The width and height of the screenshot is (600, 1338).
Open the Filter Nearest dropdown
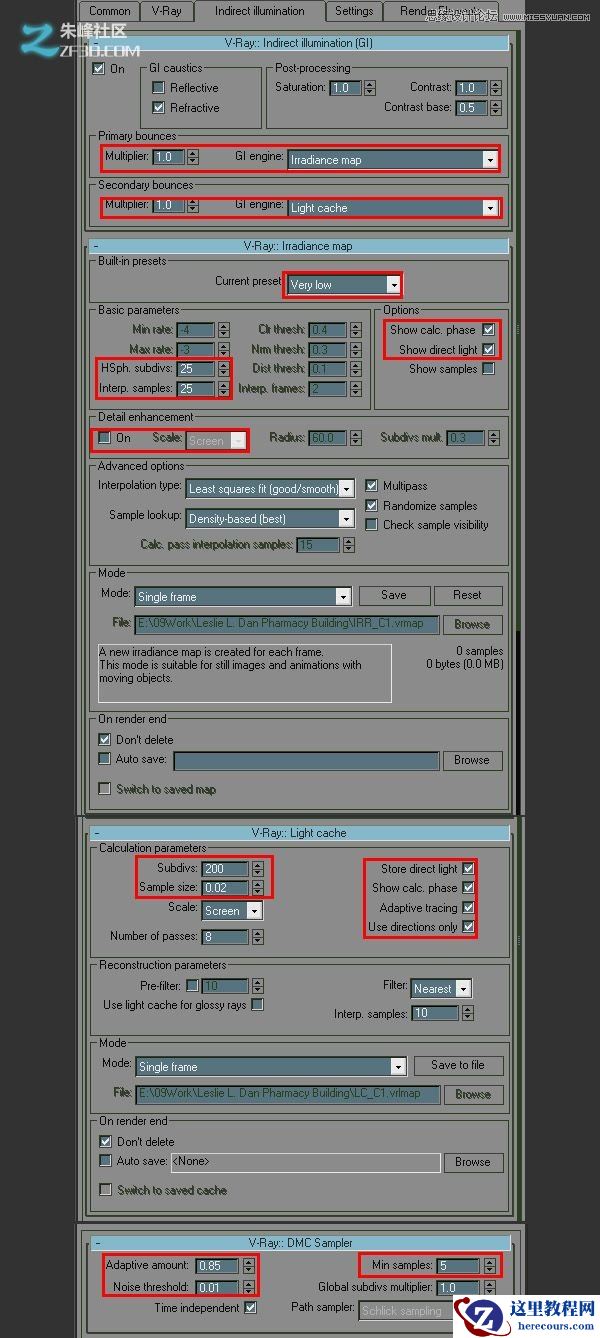(441, 988)
